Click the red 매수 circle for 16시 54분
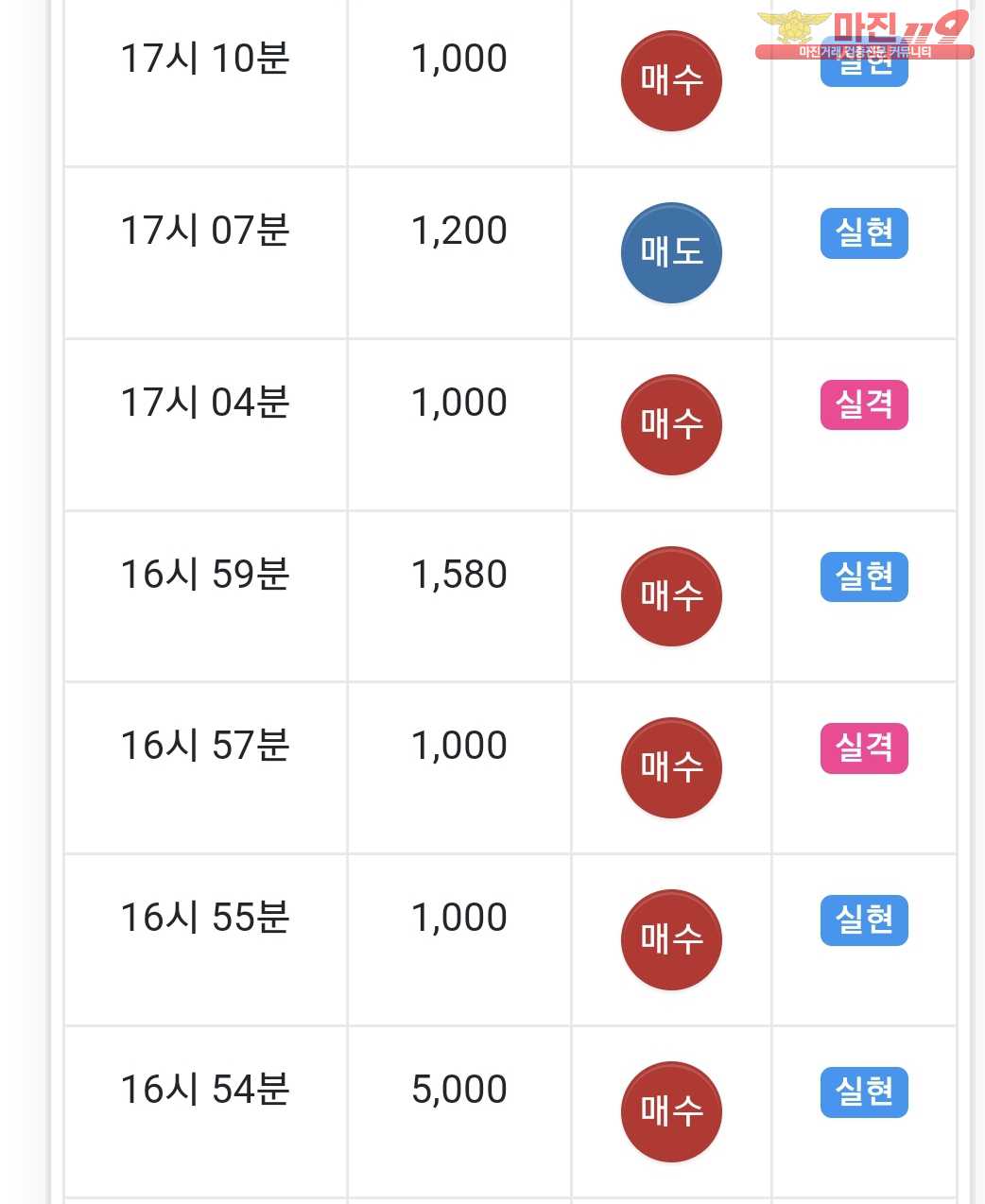 tap(671, 1112)
